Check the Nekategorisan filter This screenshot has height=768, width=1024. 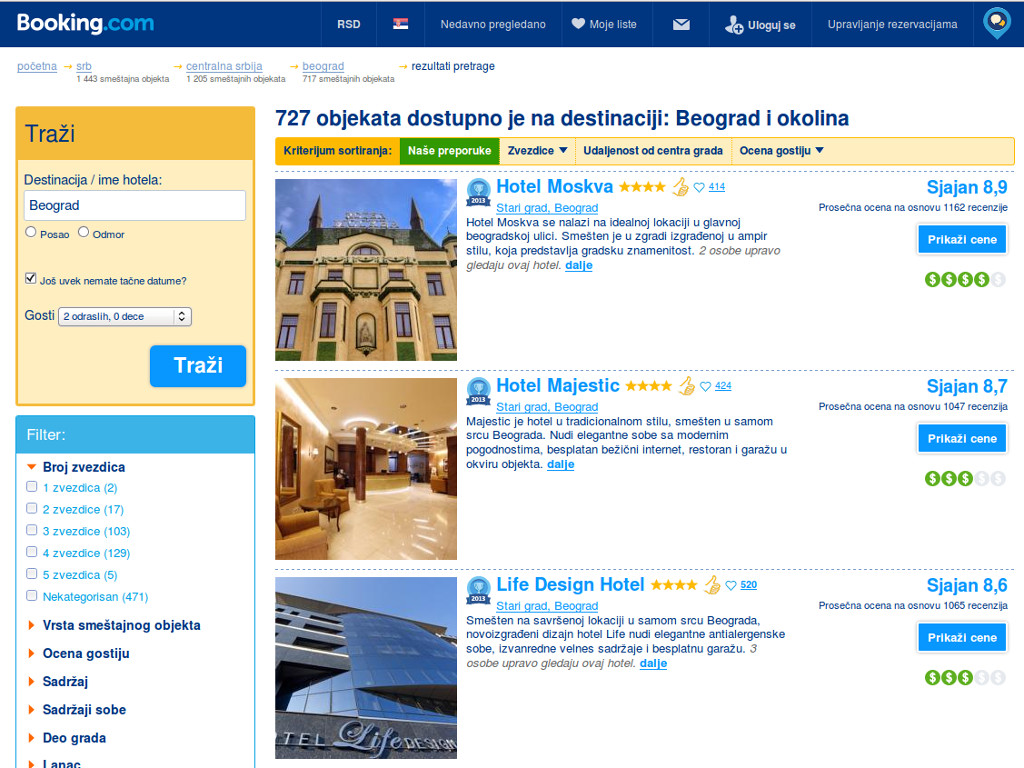coord(31,596)
